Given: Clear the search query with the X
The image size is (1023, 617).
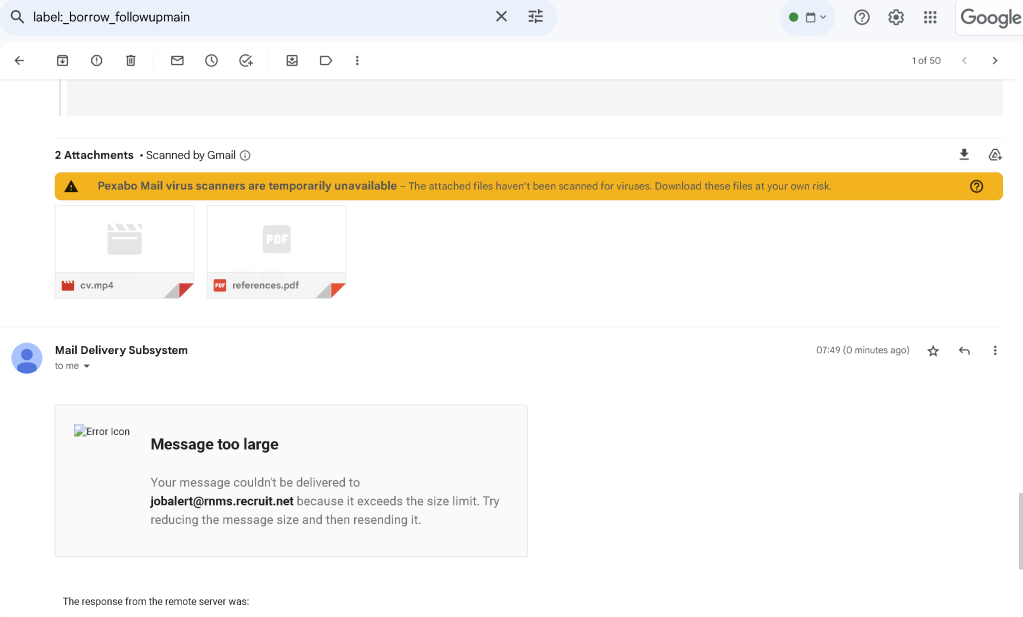Looking at the screenshot, I should (501, 17).
